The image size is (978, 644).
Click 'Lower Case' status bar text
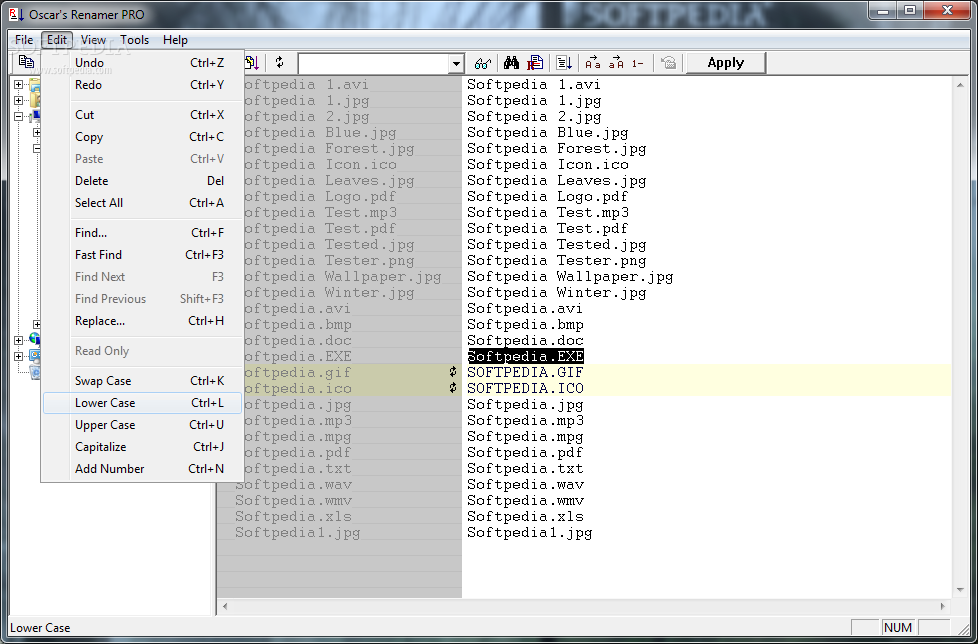40,628
